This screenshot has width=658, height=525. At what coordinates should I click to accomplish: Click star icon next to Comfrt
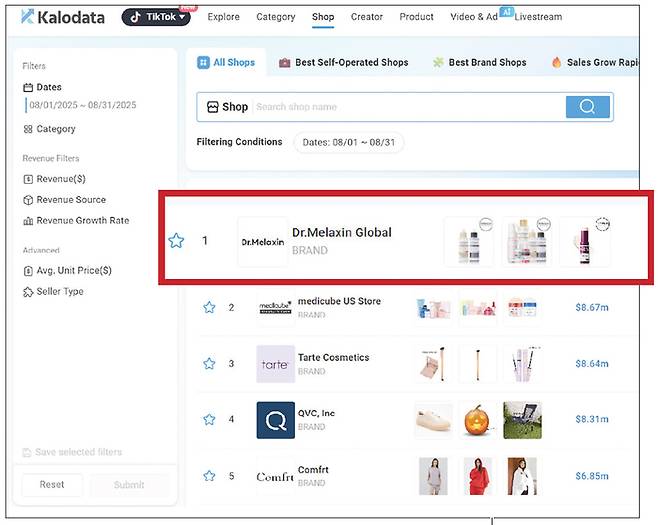209,476
